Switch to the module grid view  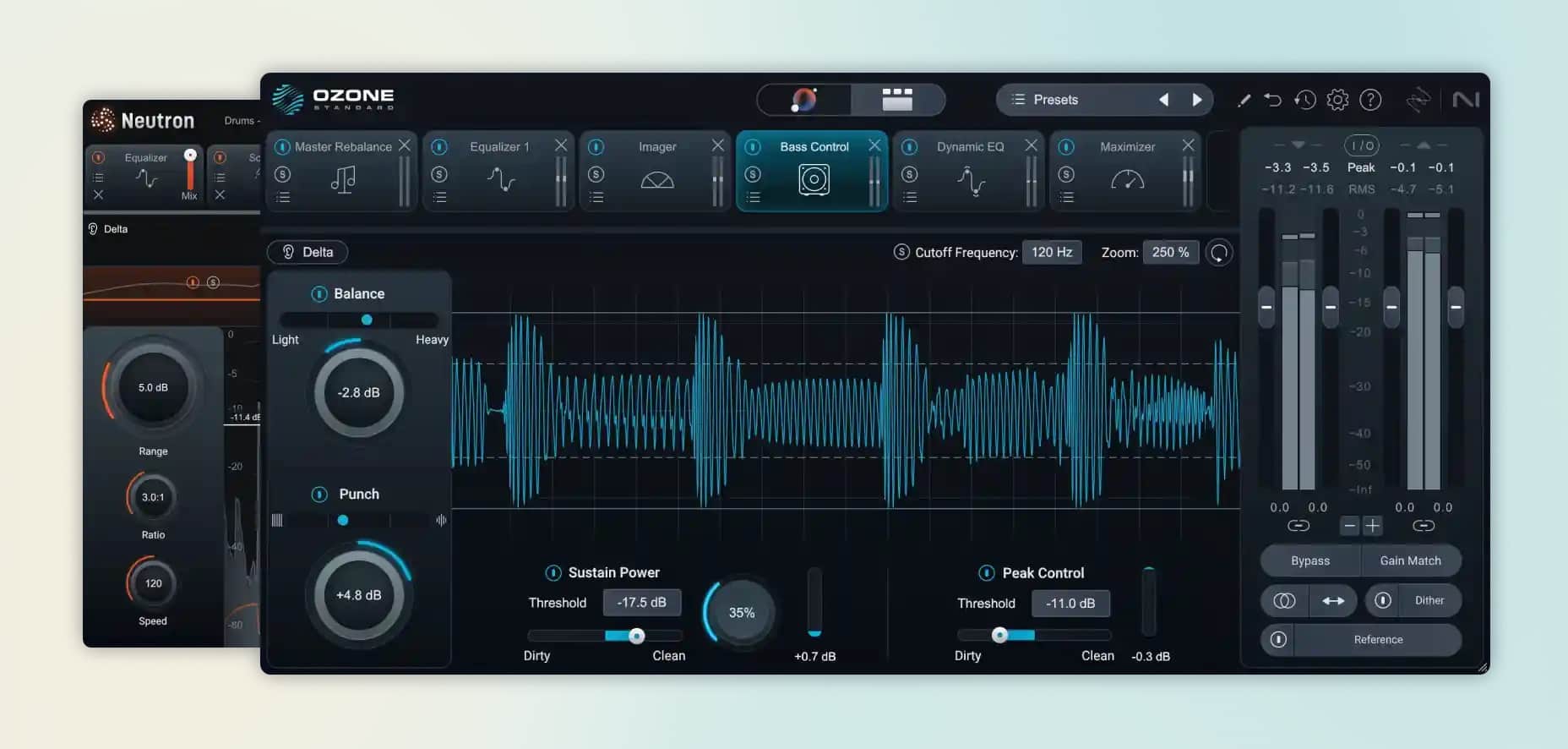pos(897,100)
